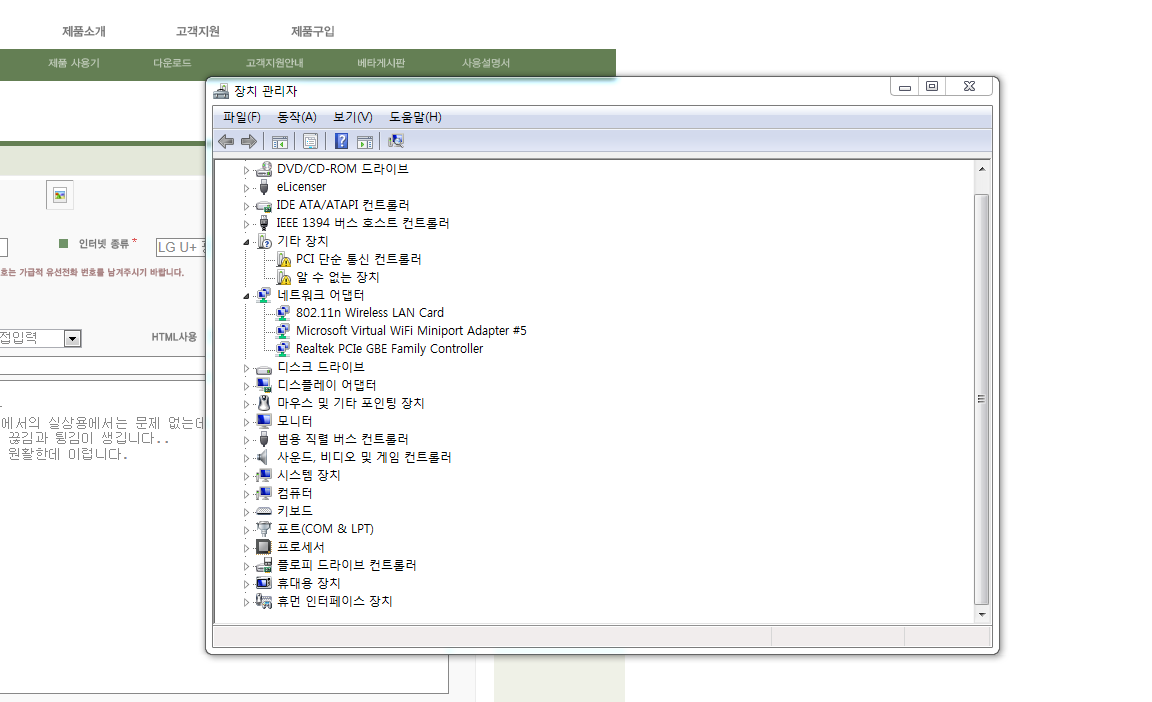Open the 도움말(H) menu
Screen dimensions: 1152x702
click(x=415, y=117)
